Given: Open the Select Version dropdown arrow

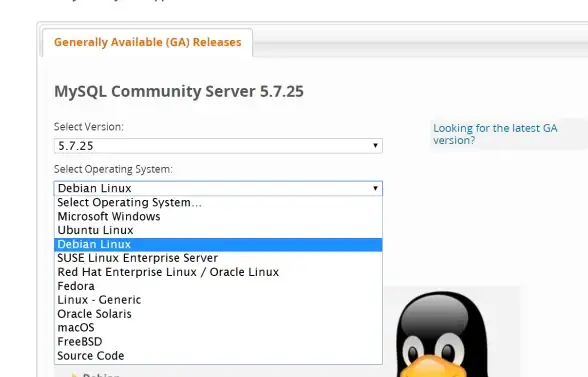Looking at the screenshot, I should [x=375, y=146].
